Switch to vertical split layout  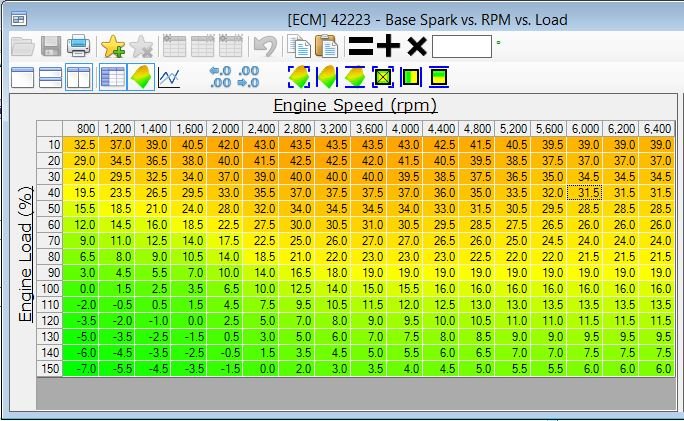click(x=79, y=78)
